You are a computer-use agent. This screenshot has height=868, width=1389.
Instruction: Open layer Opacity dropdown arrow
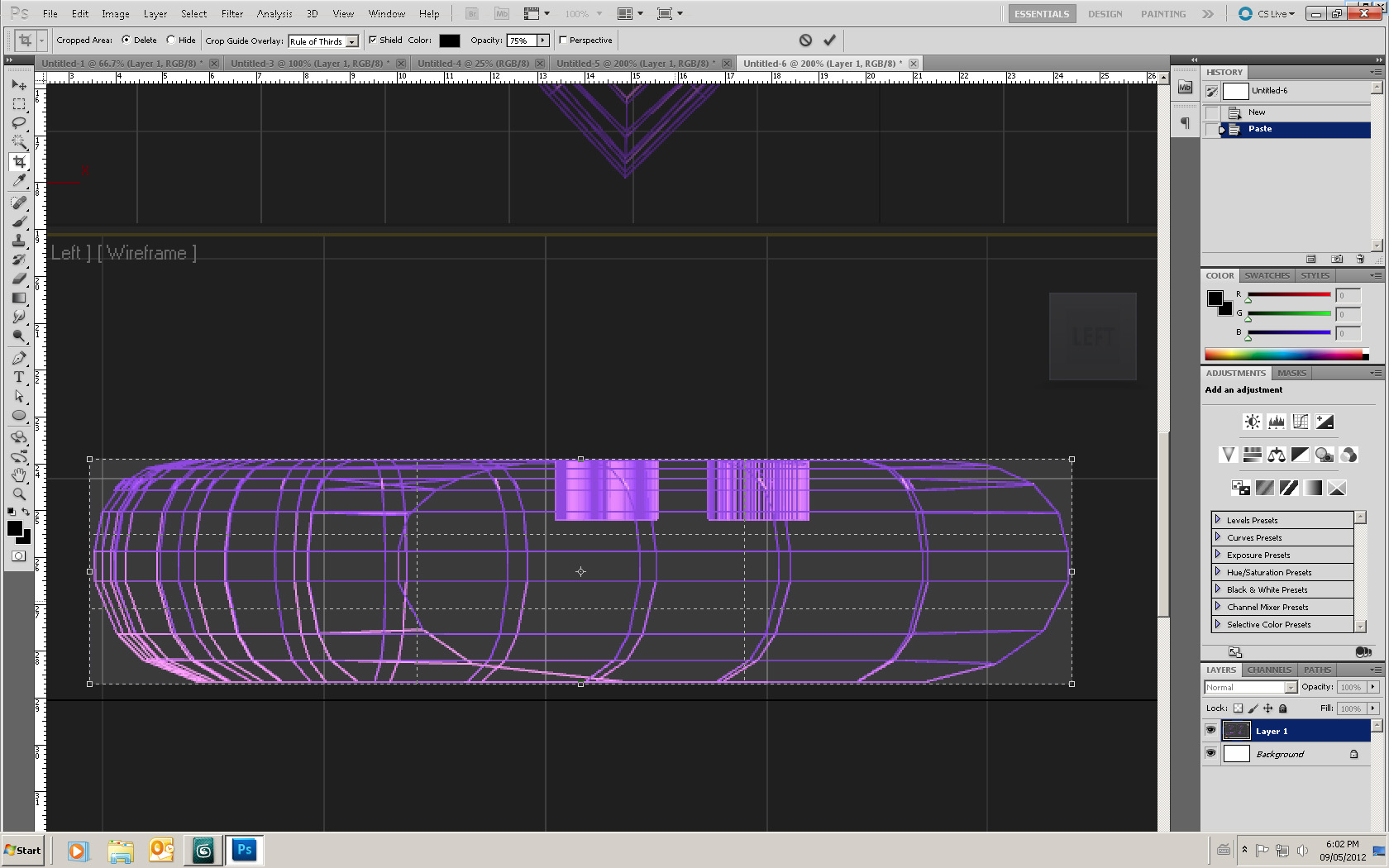(x=1373, y=687)
